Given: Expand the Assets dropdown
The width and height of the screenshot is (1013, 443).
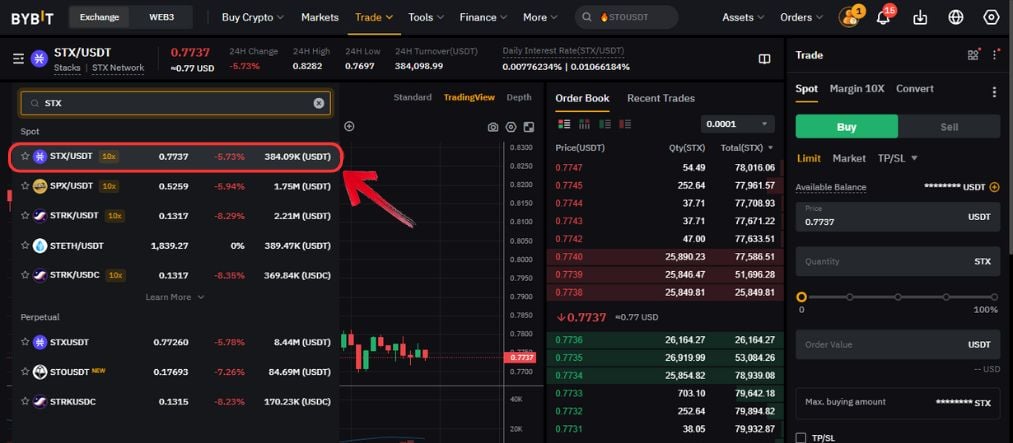Looking at the screenshot, I should pyautogui.click(x=743, y=17).
